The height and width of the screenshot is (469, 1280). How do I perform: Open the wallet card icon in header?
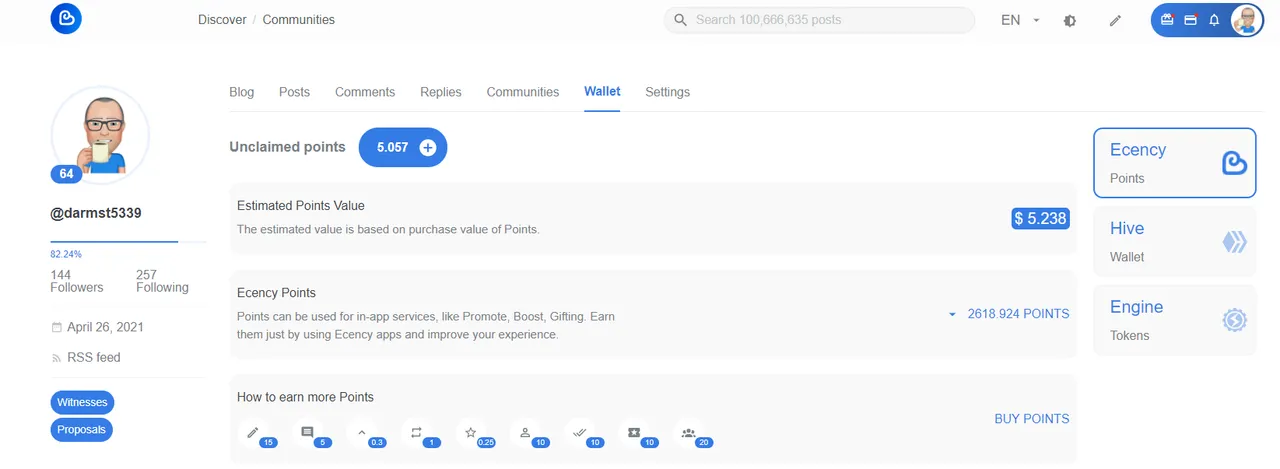coord(1190,20)
